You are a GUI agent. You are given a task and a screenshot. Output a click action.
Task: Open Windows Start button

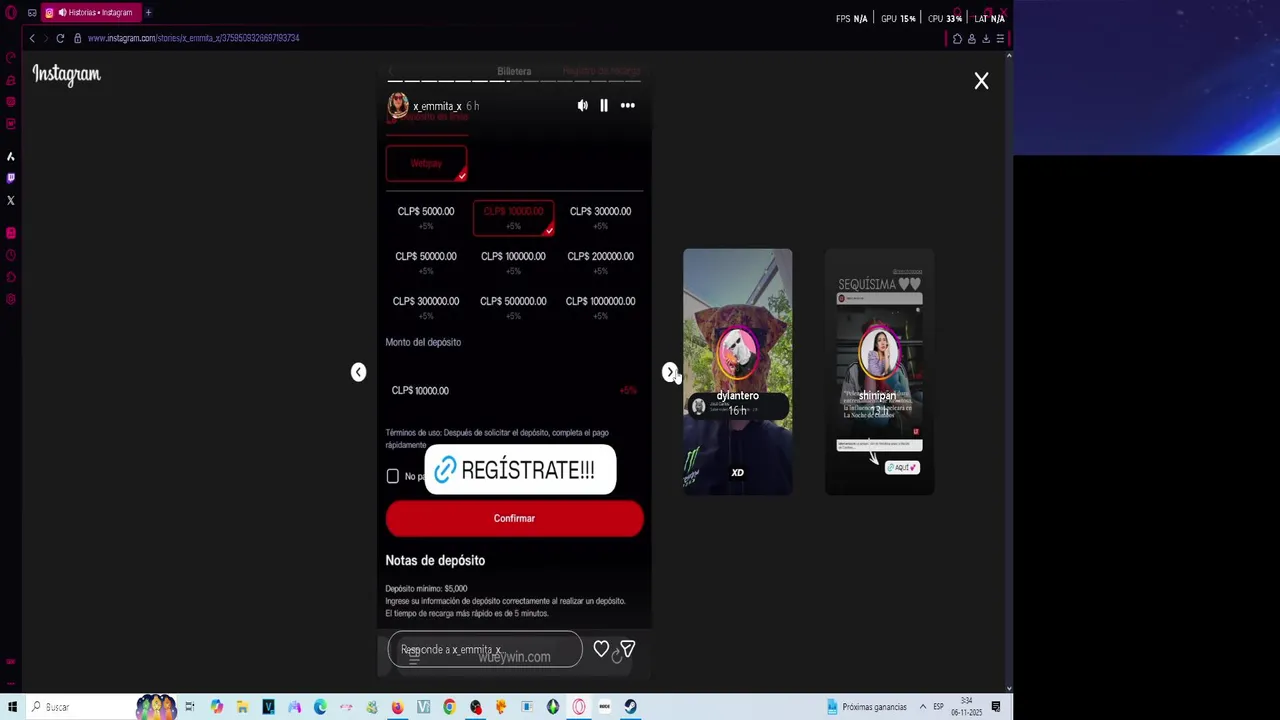[x=12, y=707]
